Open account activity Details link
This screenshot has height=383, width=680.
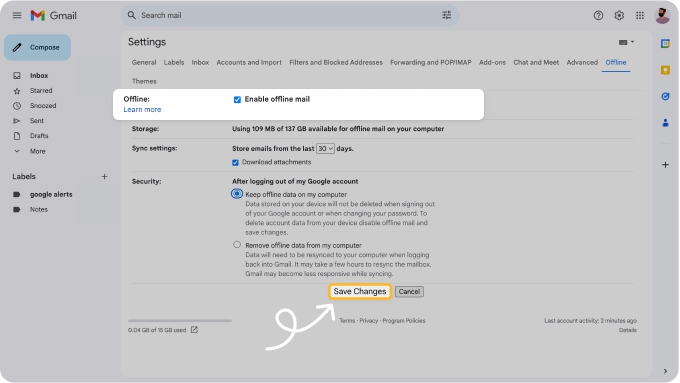tap(628, 331)
